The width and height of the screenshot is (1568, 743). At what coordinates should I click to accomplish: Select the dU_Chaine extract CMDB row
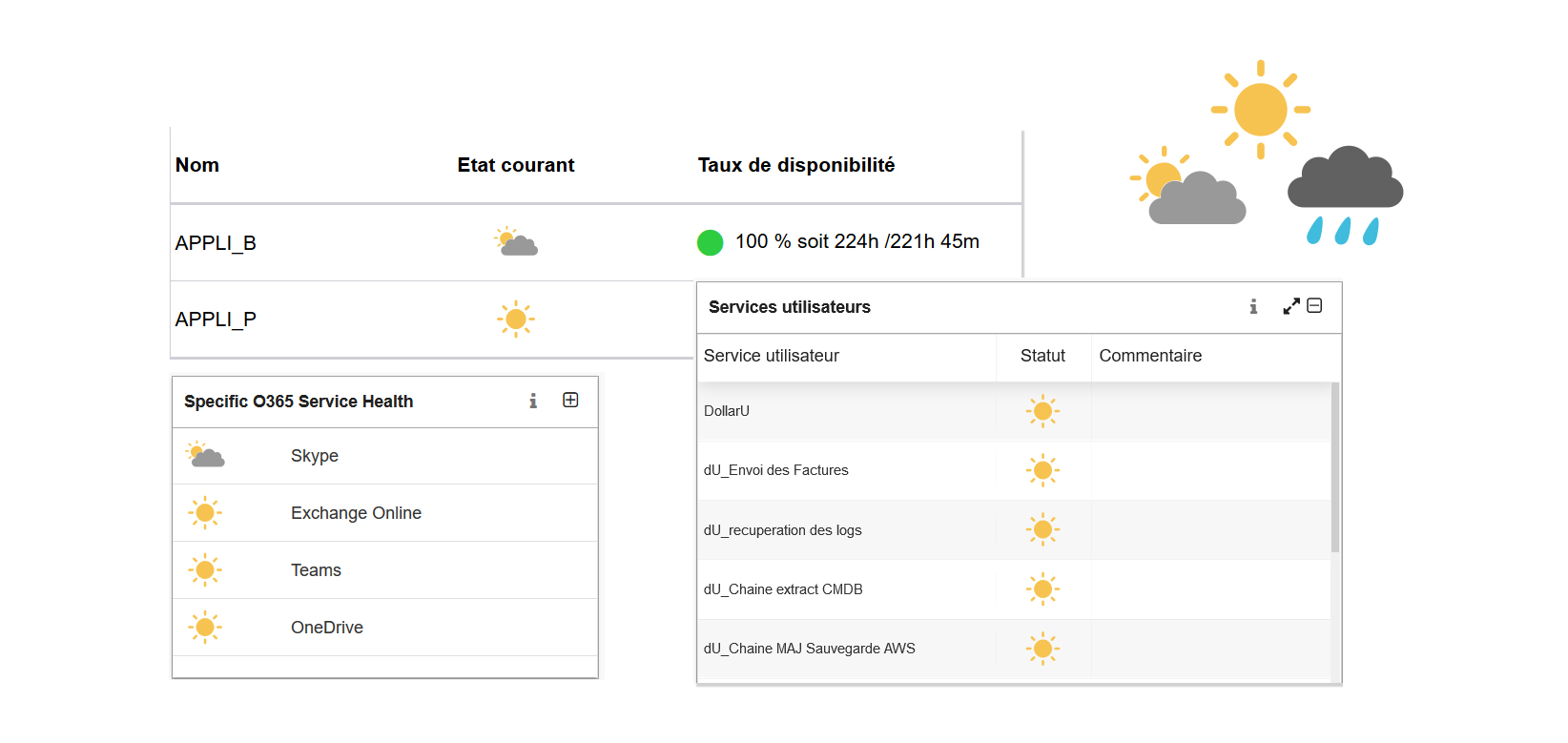[x=1014, y=589]
